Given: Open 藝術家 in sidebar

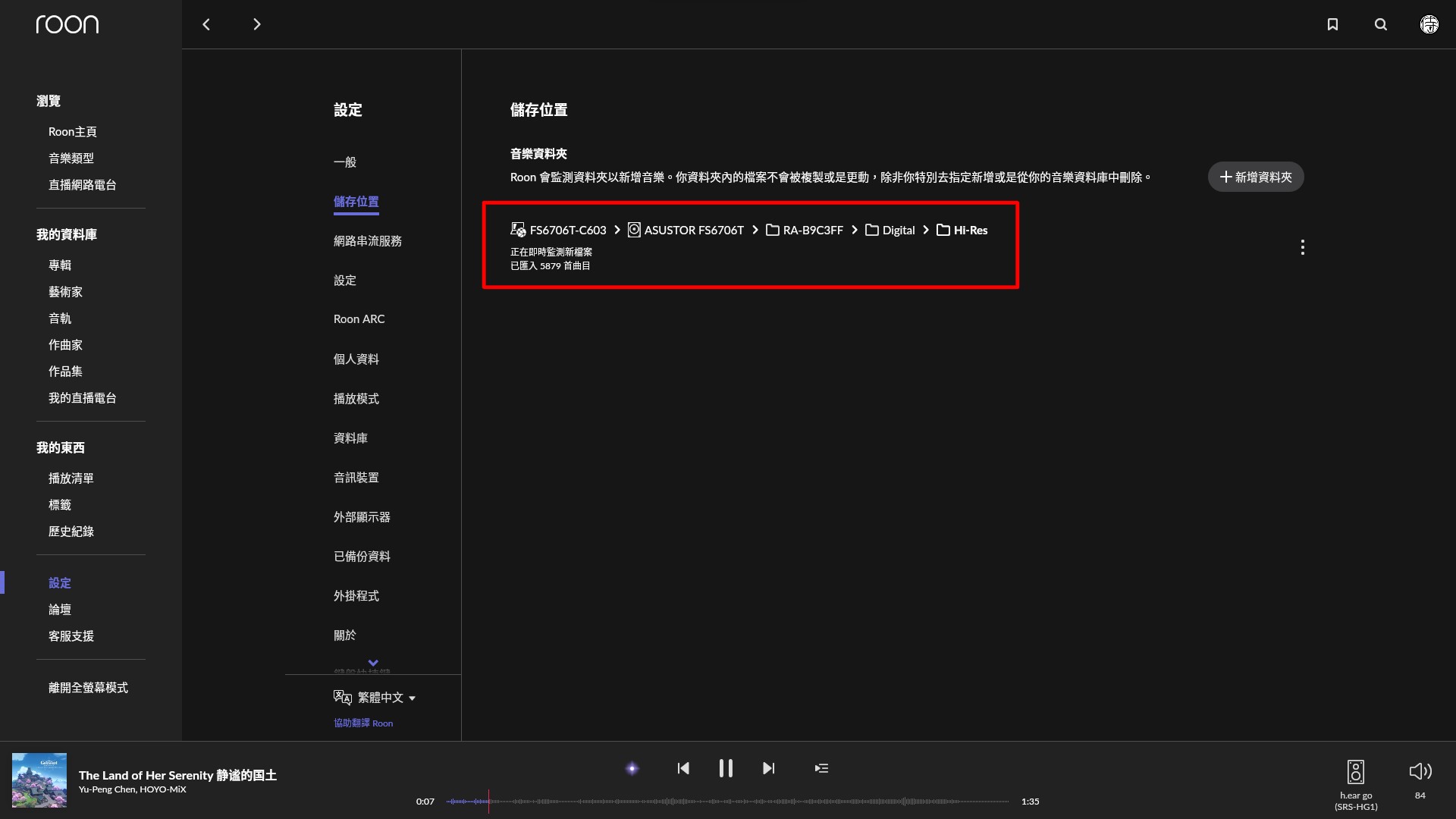Looking at the screenshot, I should point(65,292).
